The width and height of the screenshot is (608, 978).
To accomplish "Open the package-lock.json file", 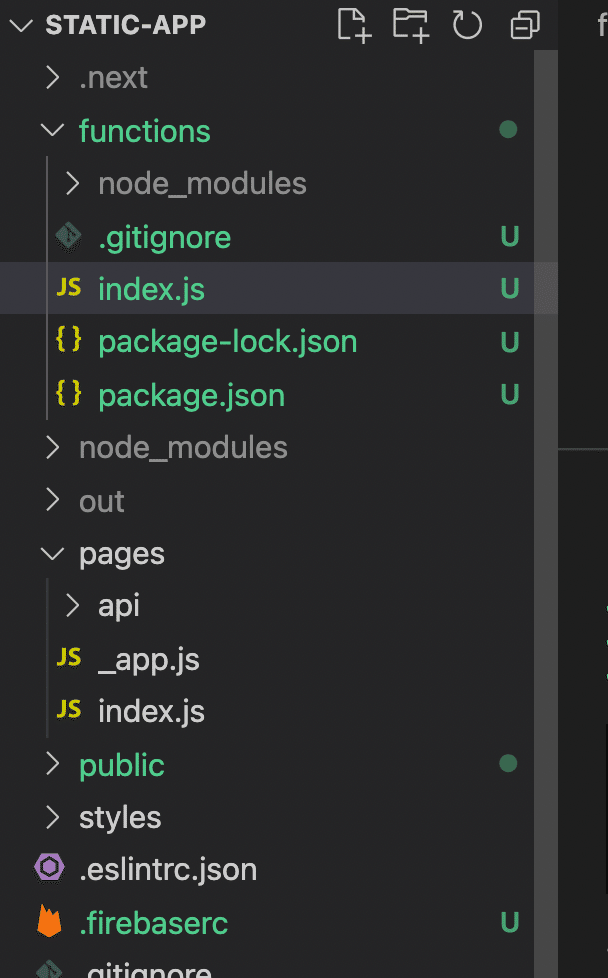I will pos(227,341).
